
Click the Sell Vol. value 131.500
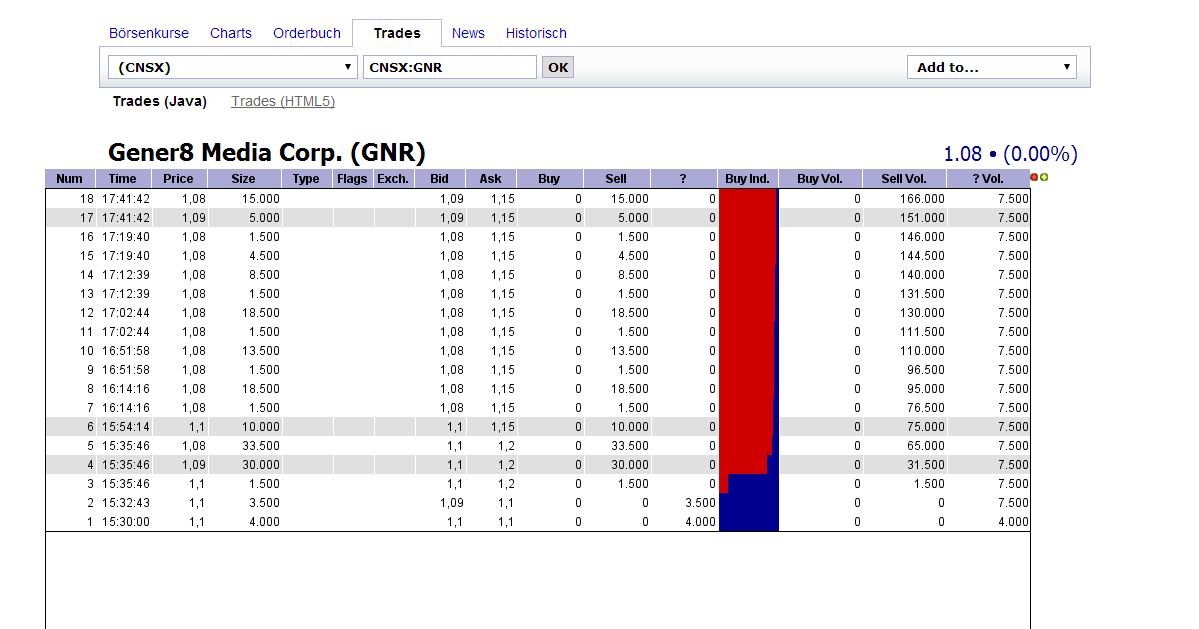coord(922,293)
